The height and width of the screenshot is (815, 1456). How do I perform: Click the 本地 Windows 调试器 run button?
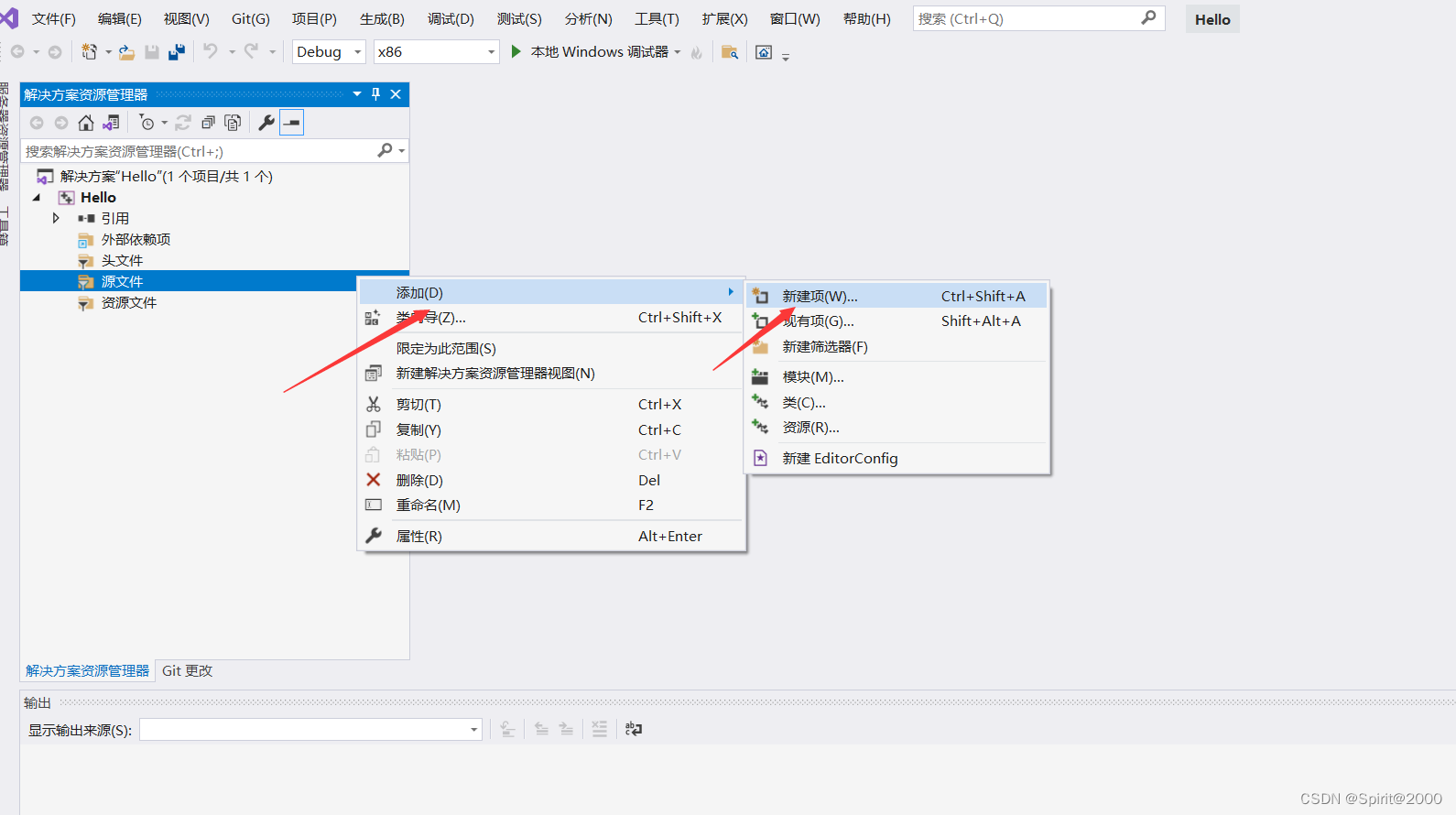(591, 52)
